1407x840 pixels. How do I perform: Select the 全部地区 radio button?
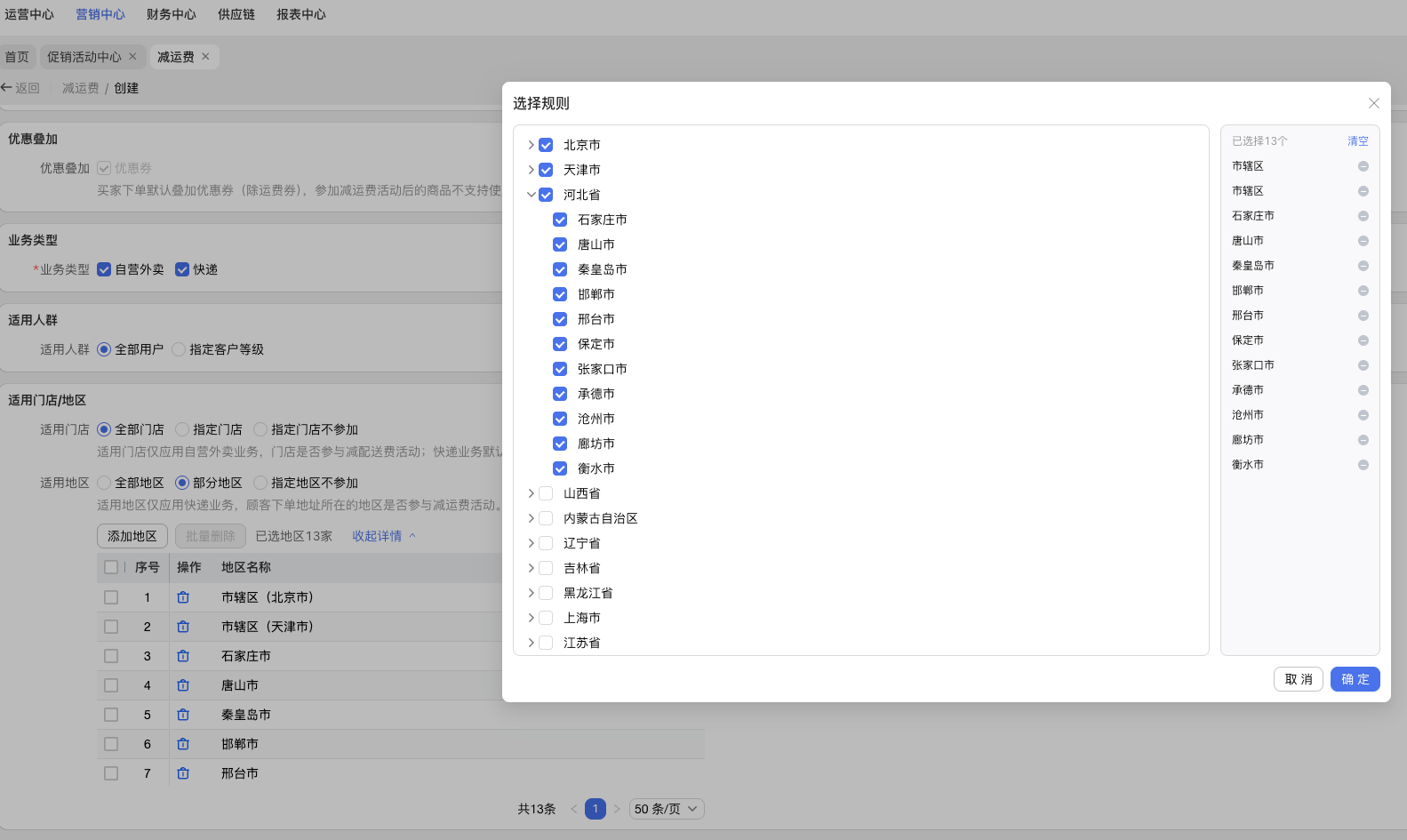pyautogui.click(x=104, y=483)
